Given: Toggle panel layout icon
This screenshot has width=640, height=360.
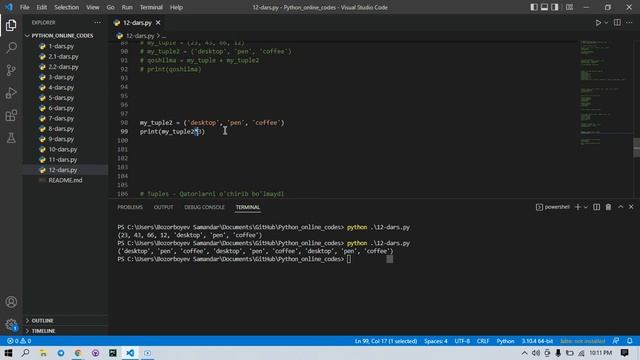Looking at the screenshot, I should pos(544,7).
